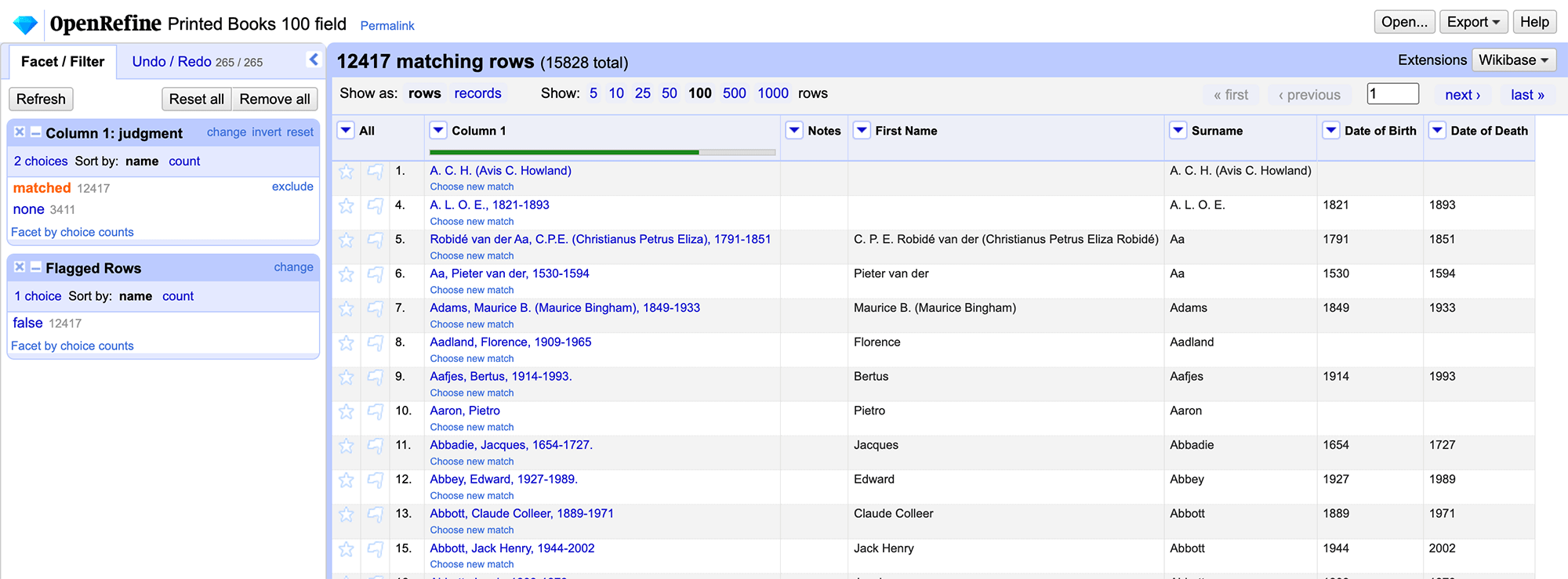Star row 9 Bertus Aafjes
This screenshot has width=1568, height=579.
(346, 378)
